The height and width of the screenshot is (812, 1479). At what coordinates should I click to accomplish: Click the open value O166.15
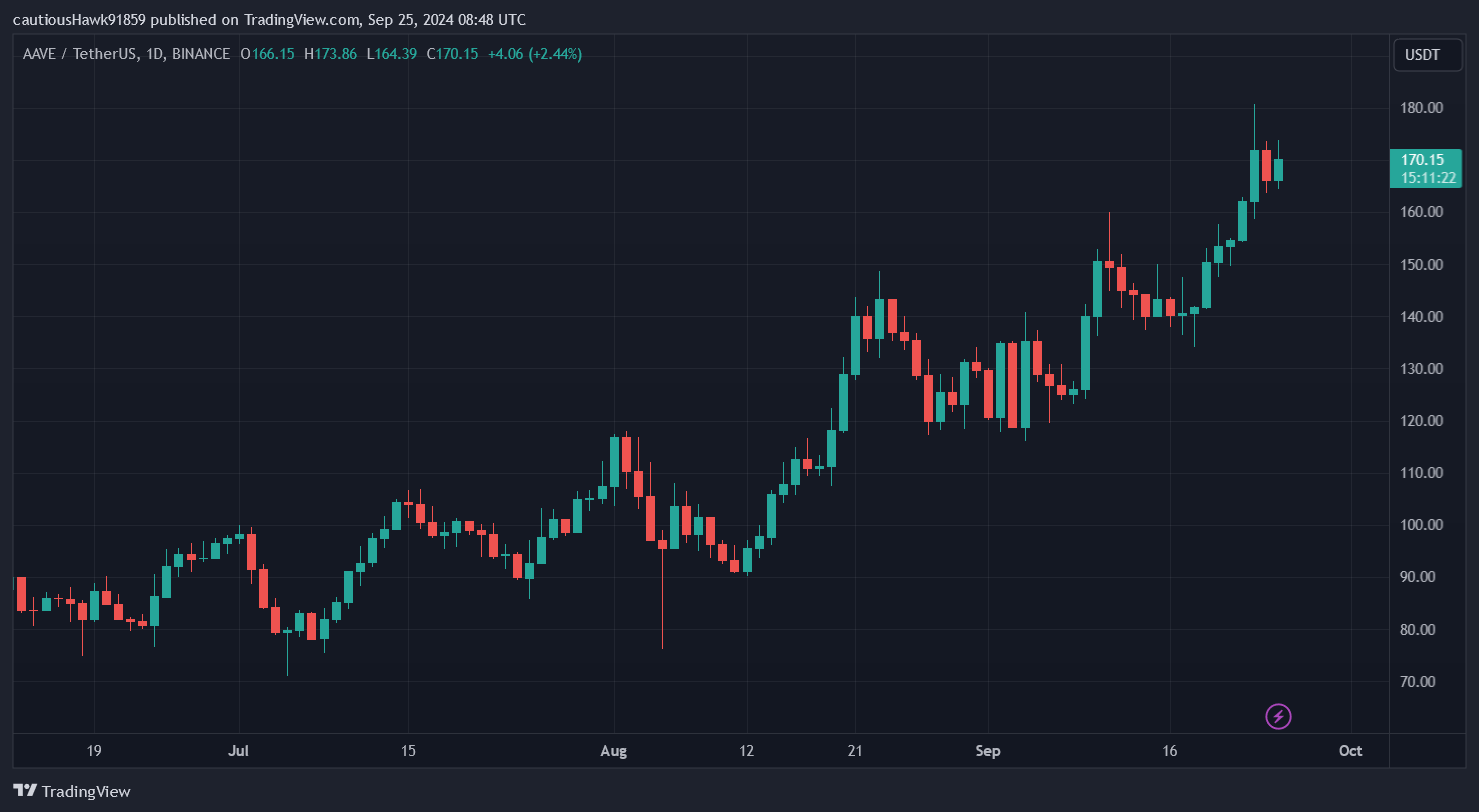[x=268, y=54]
